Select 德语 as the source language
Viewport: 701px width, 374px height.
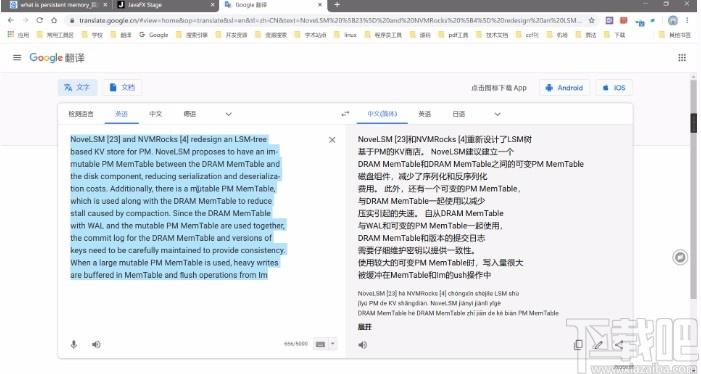[x=190, y=114]
